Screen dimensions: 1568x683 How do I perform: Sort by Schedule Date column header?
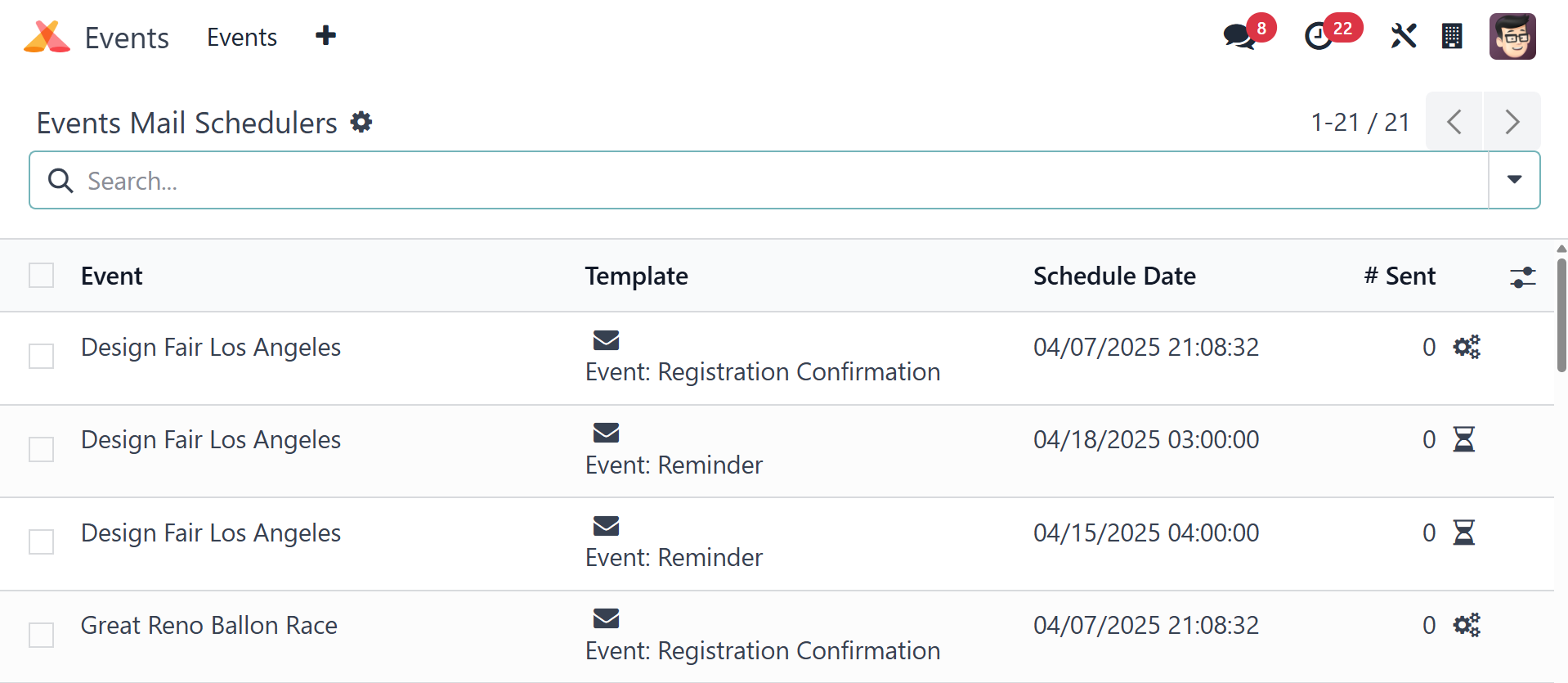click(x=1113, y=276)
